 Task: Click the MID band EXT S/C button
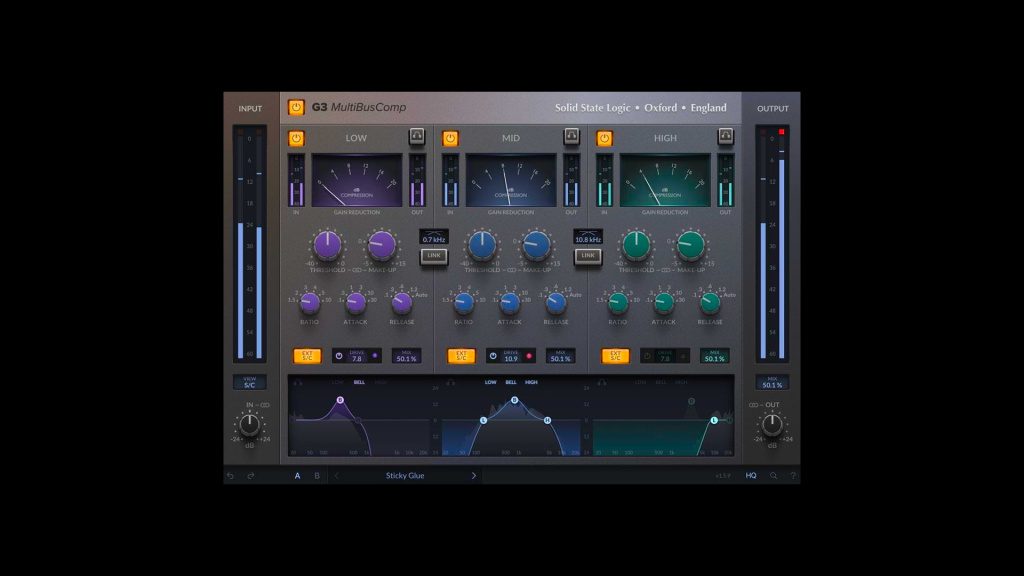461,355
